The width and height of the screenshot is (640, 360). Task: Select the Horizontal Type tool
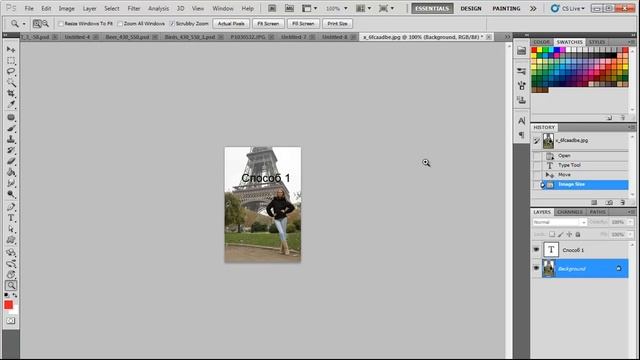[11, 218]
